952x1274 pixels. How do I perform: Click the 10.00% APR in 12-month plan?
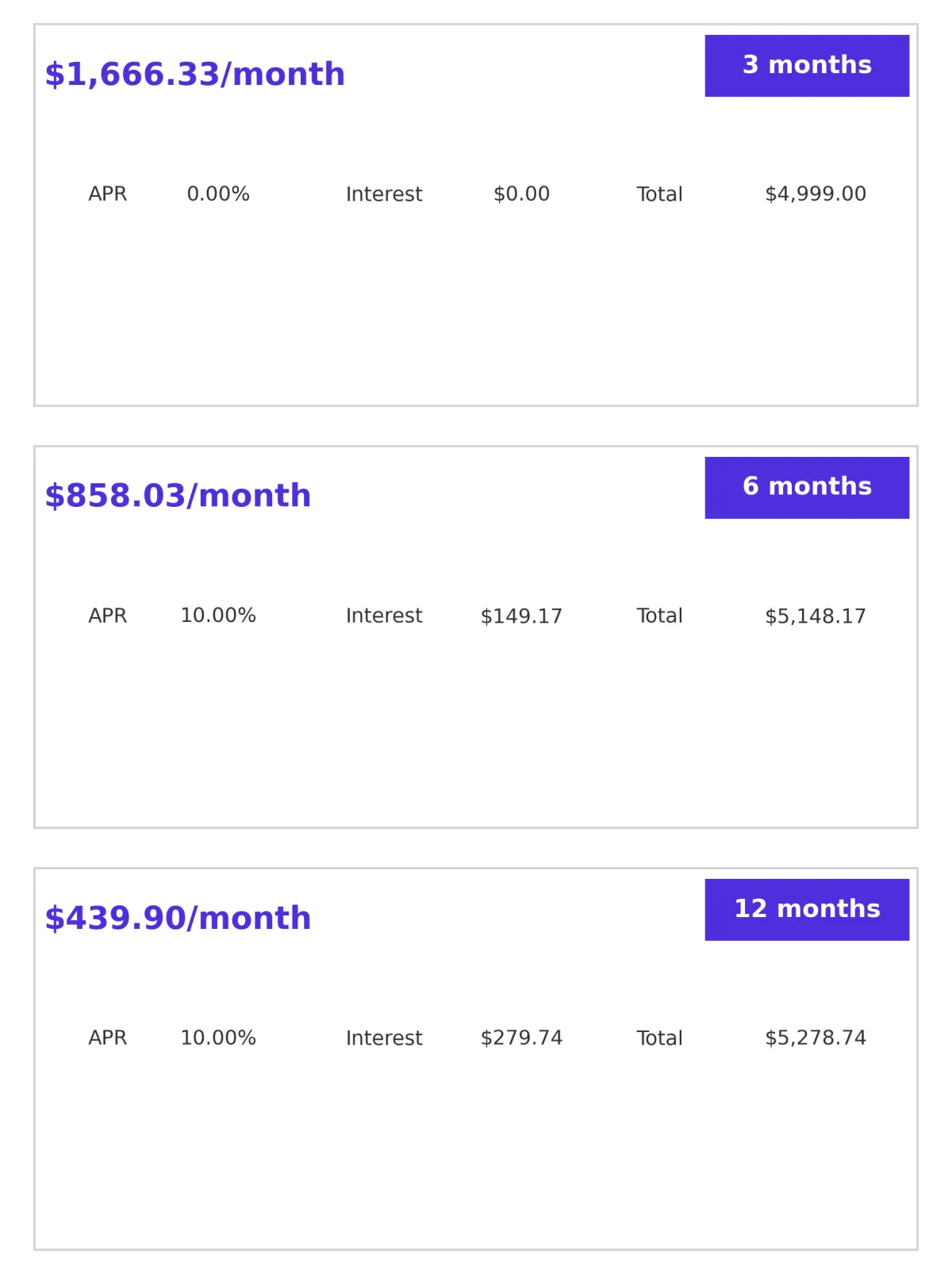[218, 1038]
